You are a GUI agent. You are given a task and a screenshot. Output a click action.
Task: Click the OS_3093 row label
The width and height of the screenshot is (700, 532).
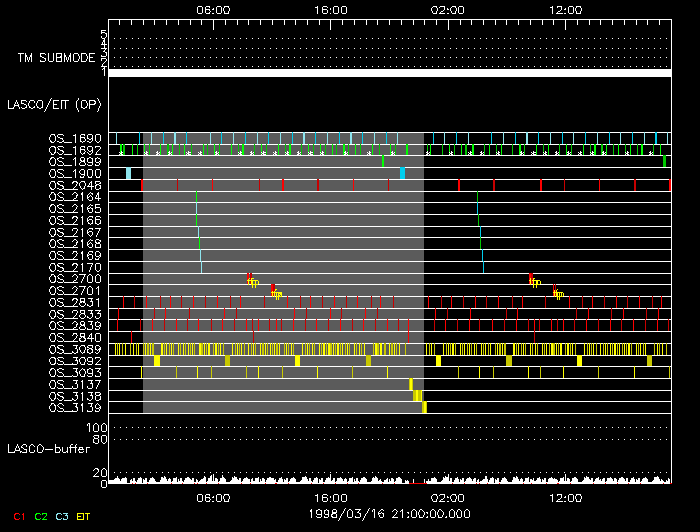click(x=75, y=373)
